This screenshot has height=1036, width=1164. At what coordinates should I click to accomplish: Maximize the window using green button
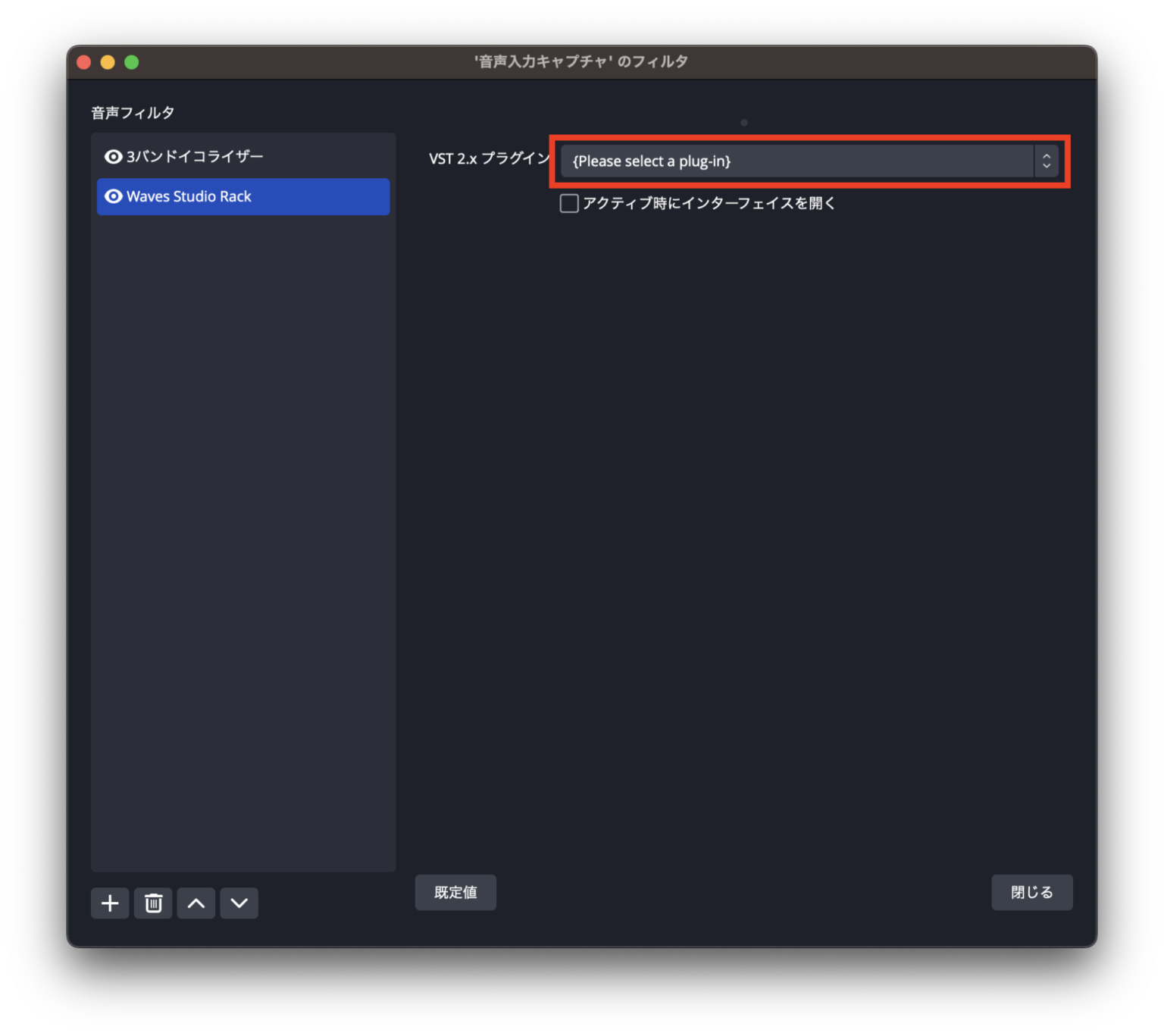click(x=132, y=62)
